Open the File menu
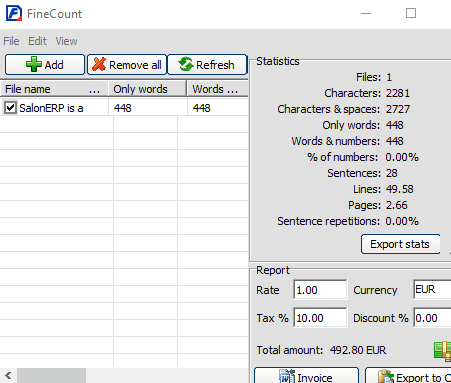The width and height of the screenshot is (451, 383). [x=11, y=41]
